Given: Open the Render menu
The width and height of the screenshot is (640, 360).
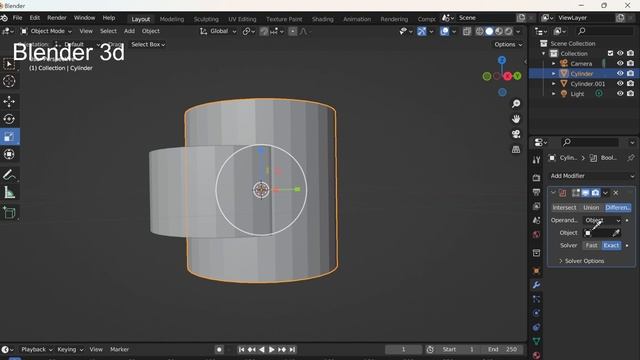Looking at the screenshot, I should 57,18.
